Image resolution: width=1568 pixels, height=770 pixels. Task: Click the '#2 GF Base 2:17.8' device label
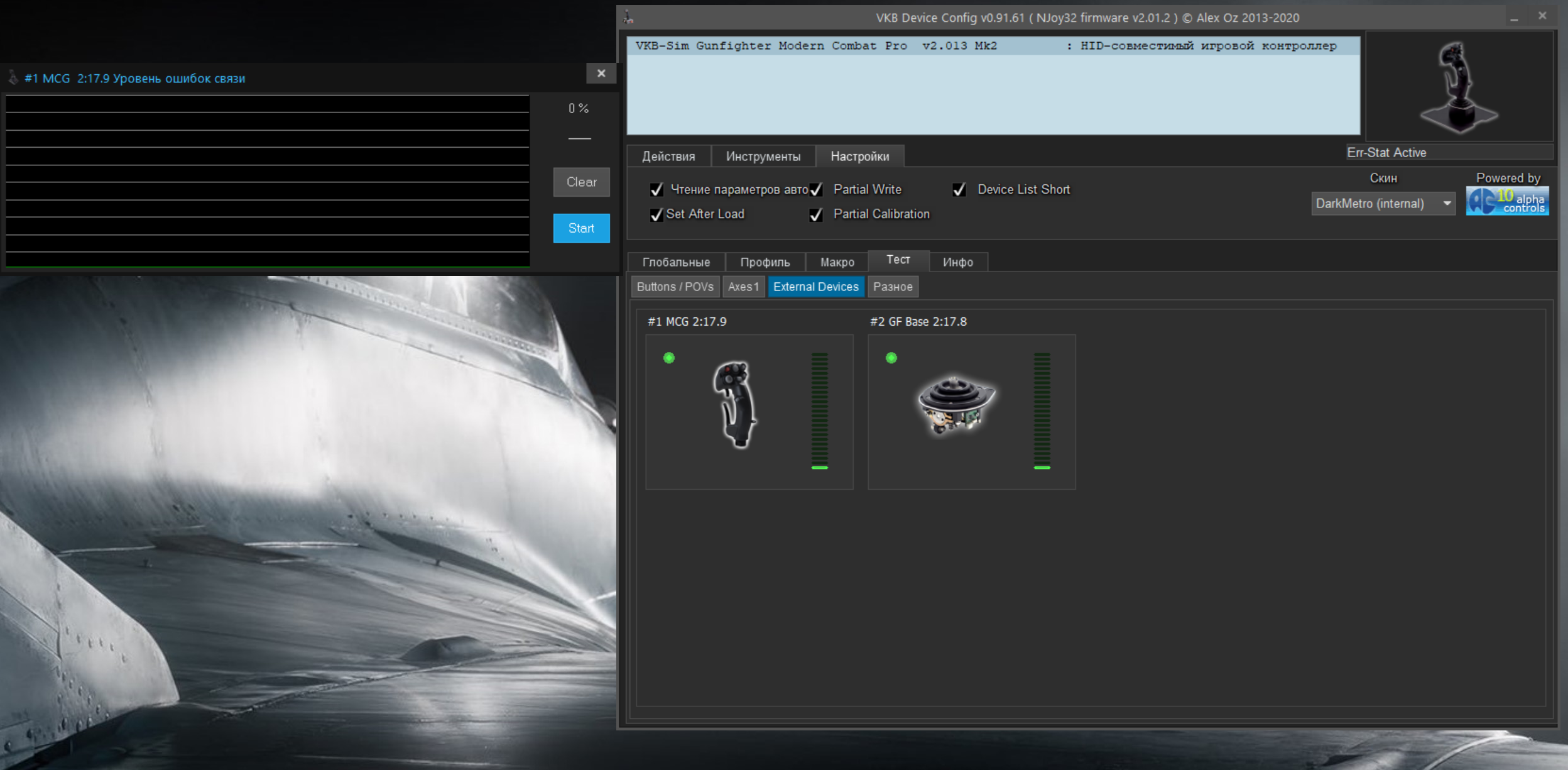point(918,322)
